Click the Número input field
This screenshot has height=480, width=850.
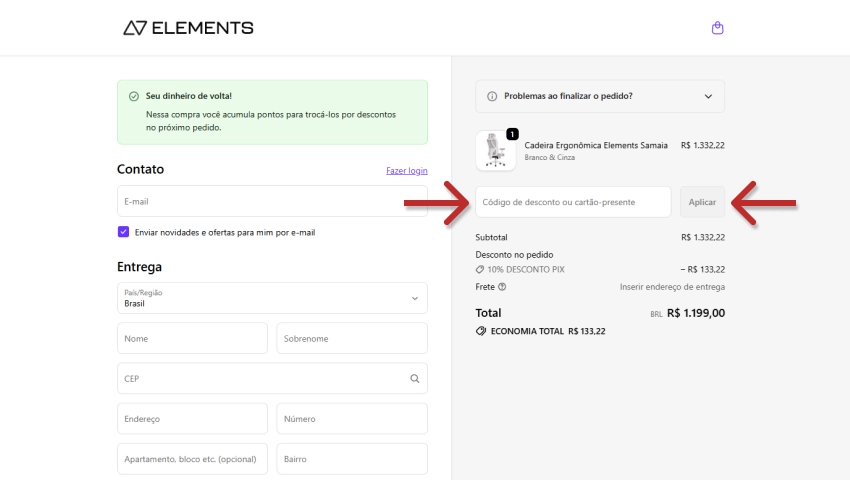pos(352,419)
